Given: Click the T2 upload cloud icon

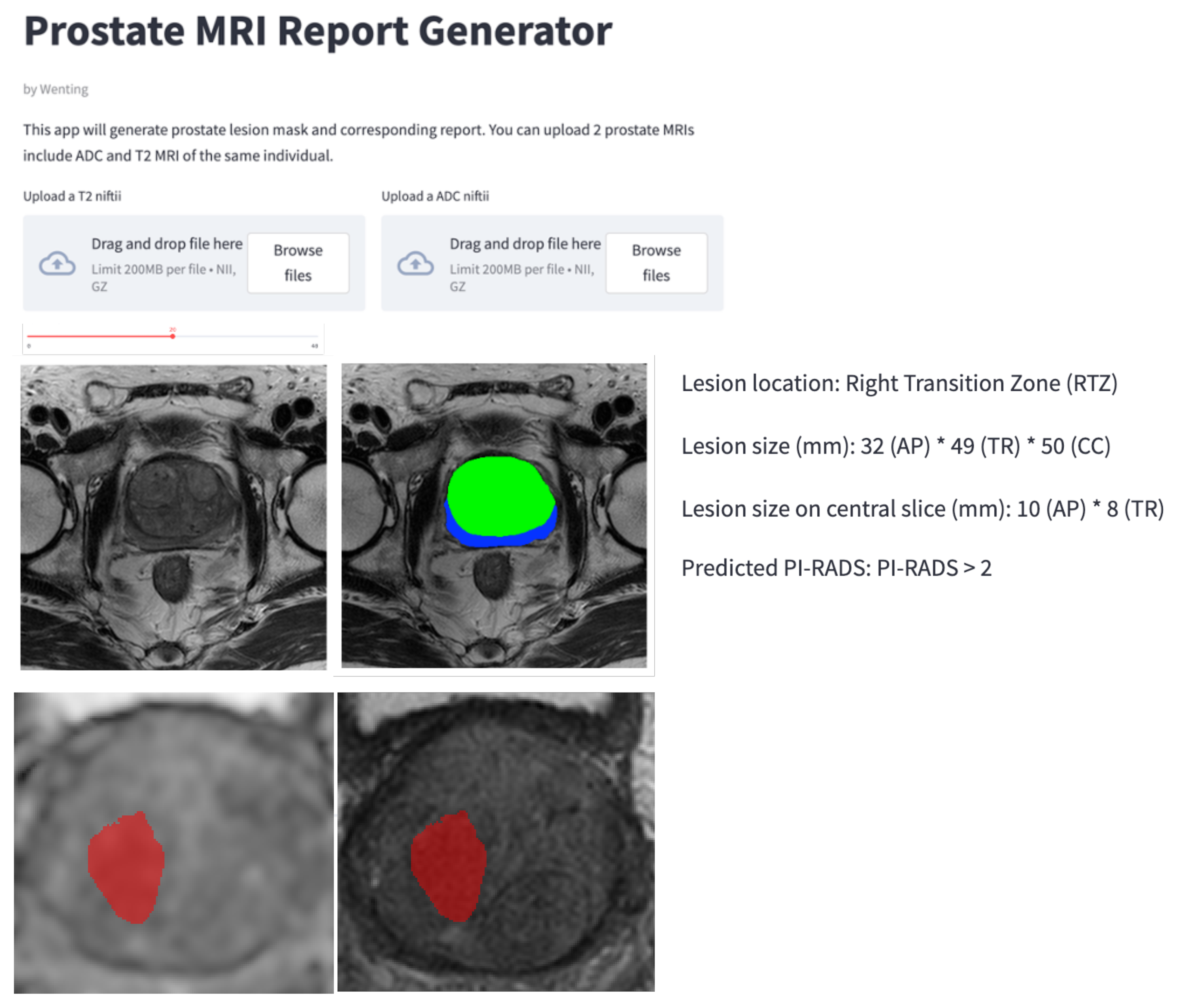Looking at the screenshot, I should [57, 264].
